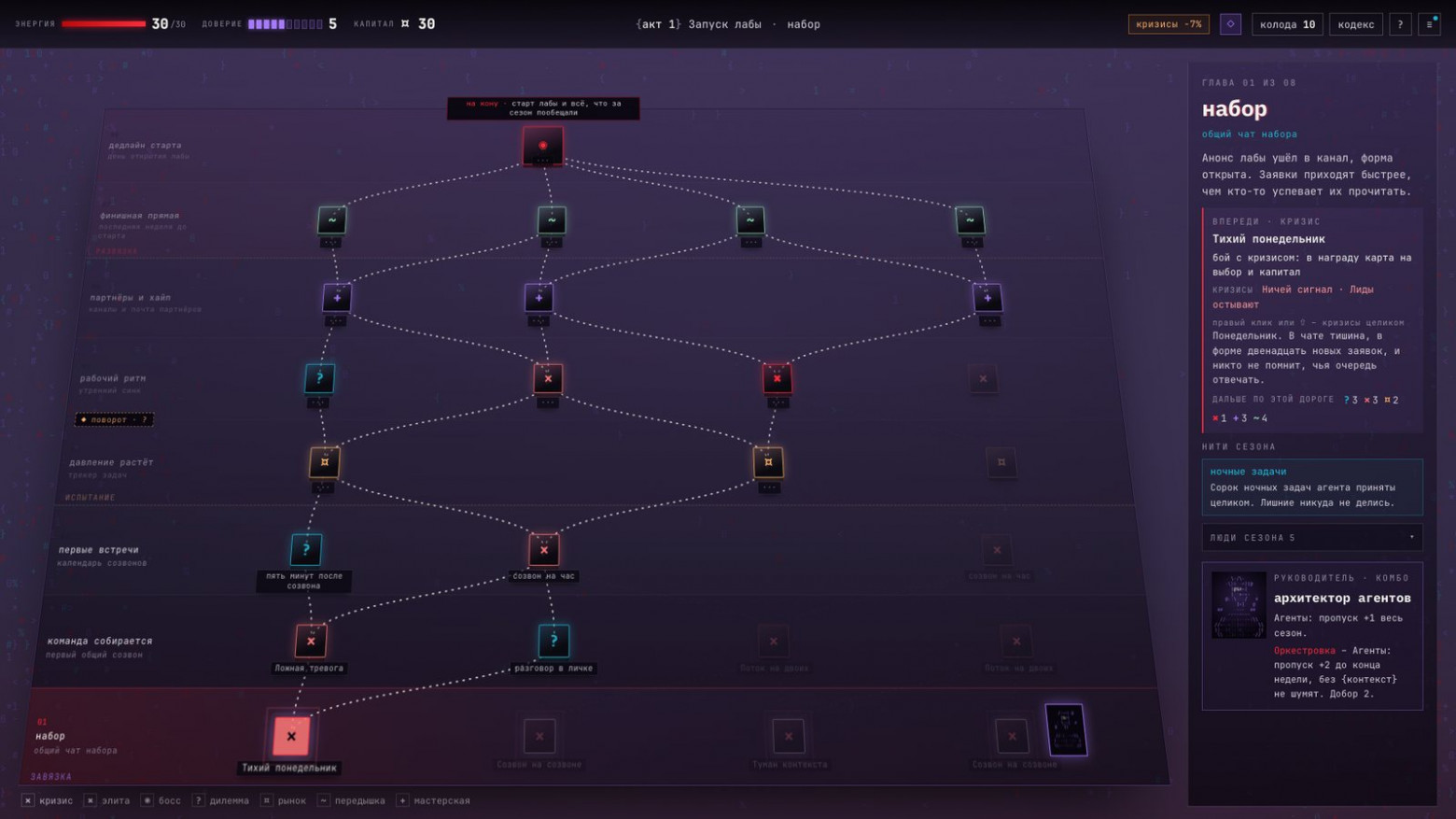
Task: Open the hamburger menu with notification dot
Action: [1429, 24]
